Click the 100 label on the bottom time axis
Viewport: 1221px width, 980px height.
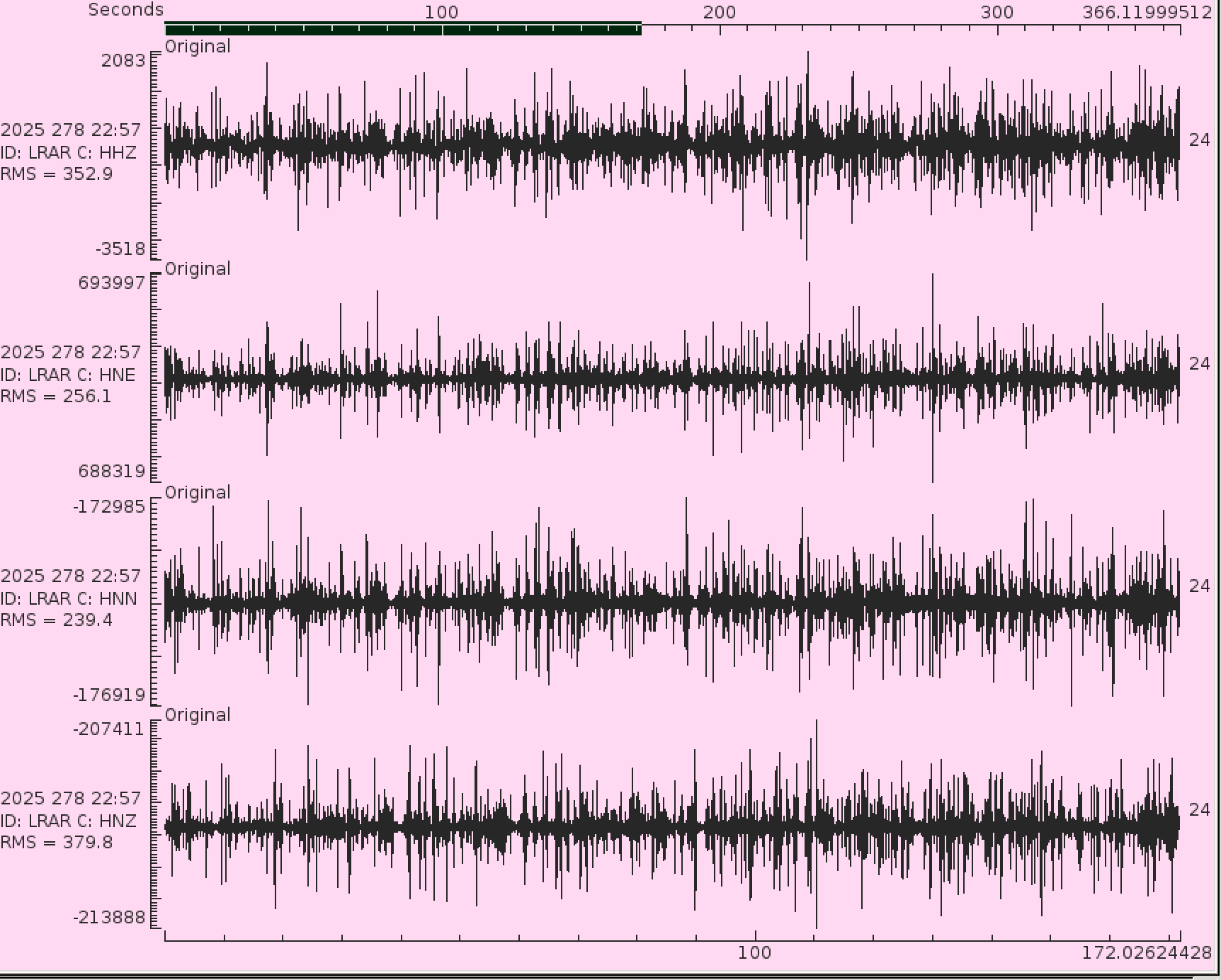754,952
